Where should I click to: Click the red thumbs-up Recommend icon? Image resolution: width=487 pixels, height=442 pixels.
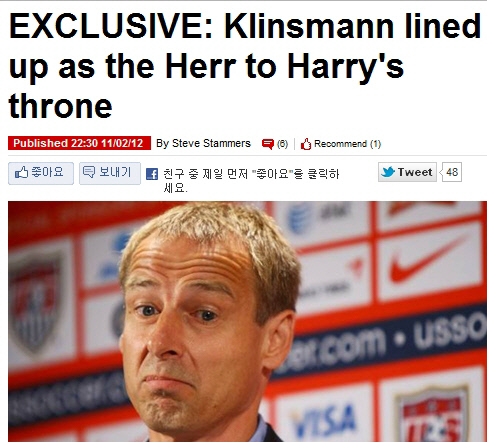point(306,144)
